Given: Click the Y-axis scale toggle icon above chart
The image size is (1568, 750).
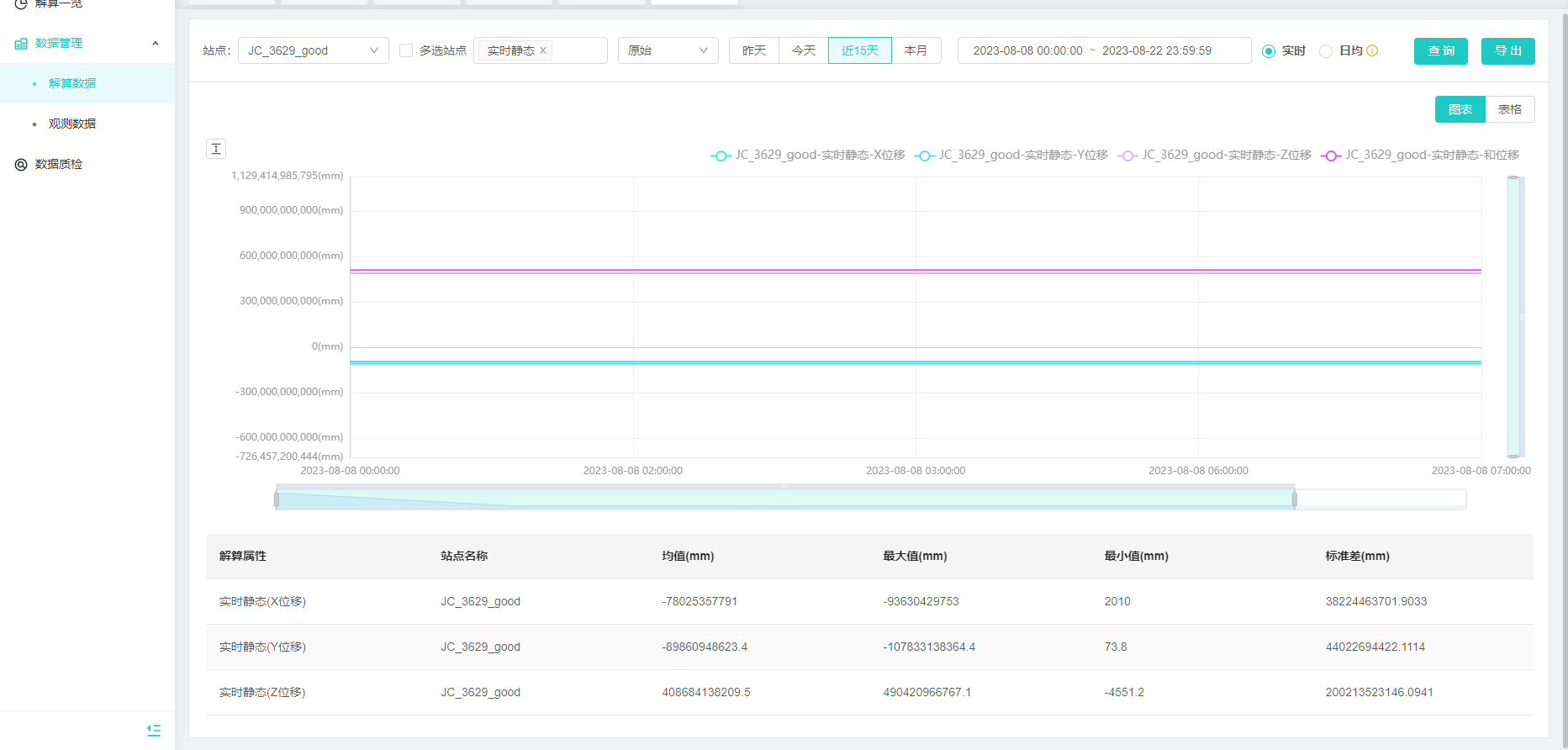Looking at the screenshot, I should click(216, 149).
